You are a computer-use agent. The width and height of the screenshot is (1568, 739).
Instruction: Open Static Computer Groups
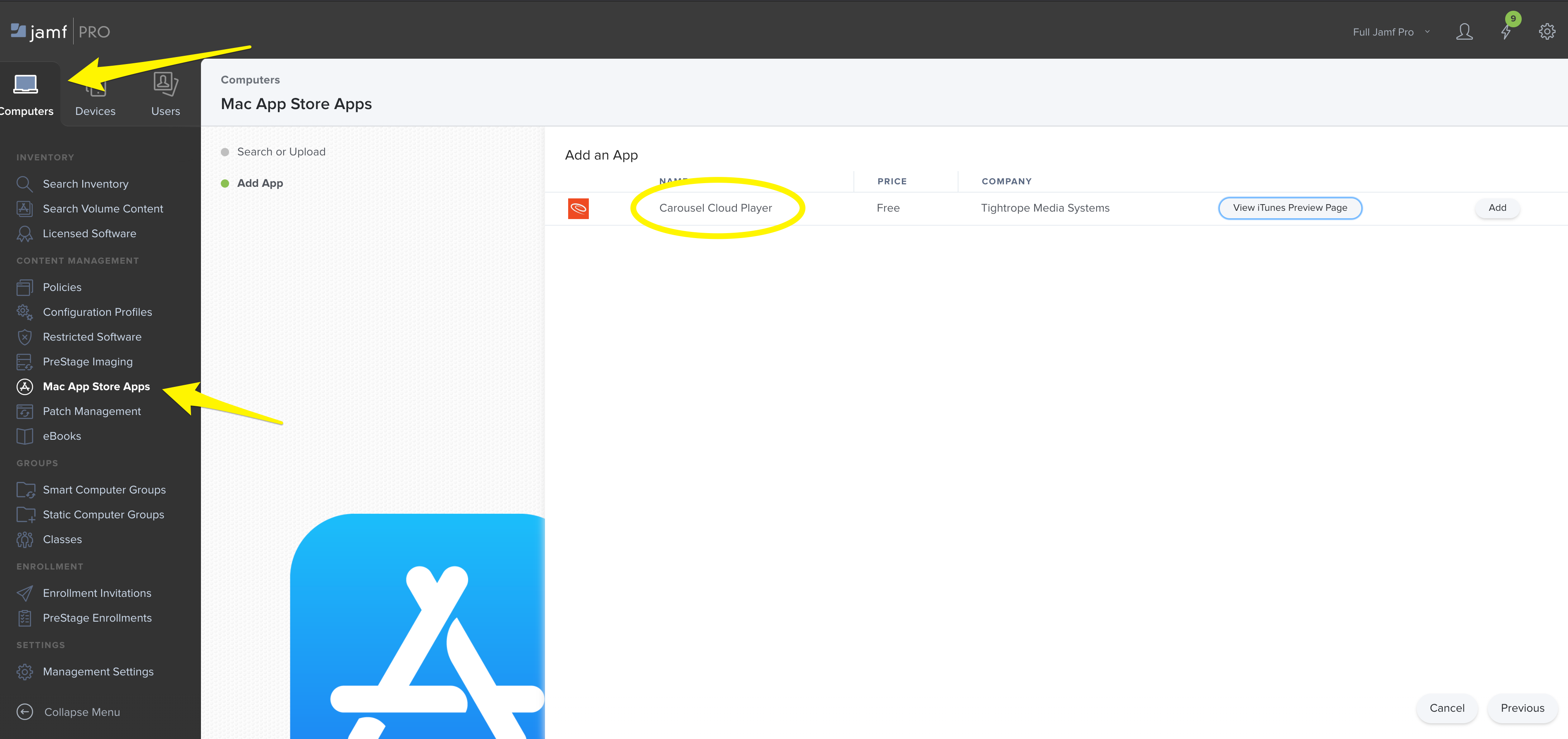[x=103, y=515]
